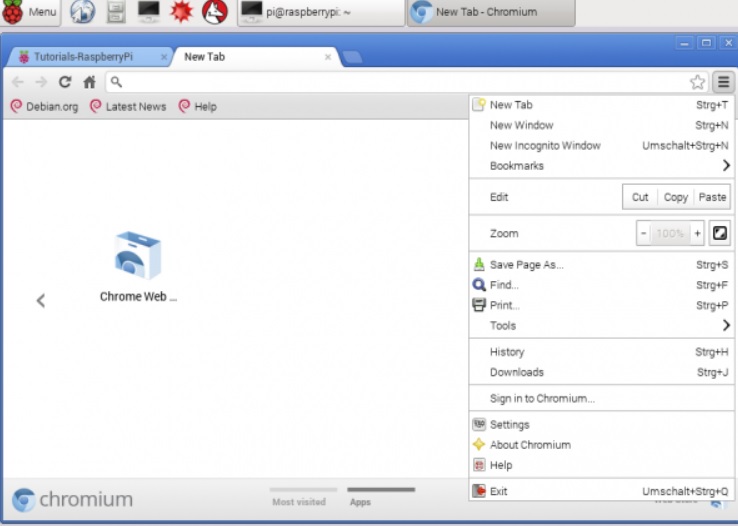Click the left page arrow on New Tab
This screenshot has width=738, height=526.
(x=41, y=300)
